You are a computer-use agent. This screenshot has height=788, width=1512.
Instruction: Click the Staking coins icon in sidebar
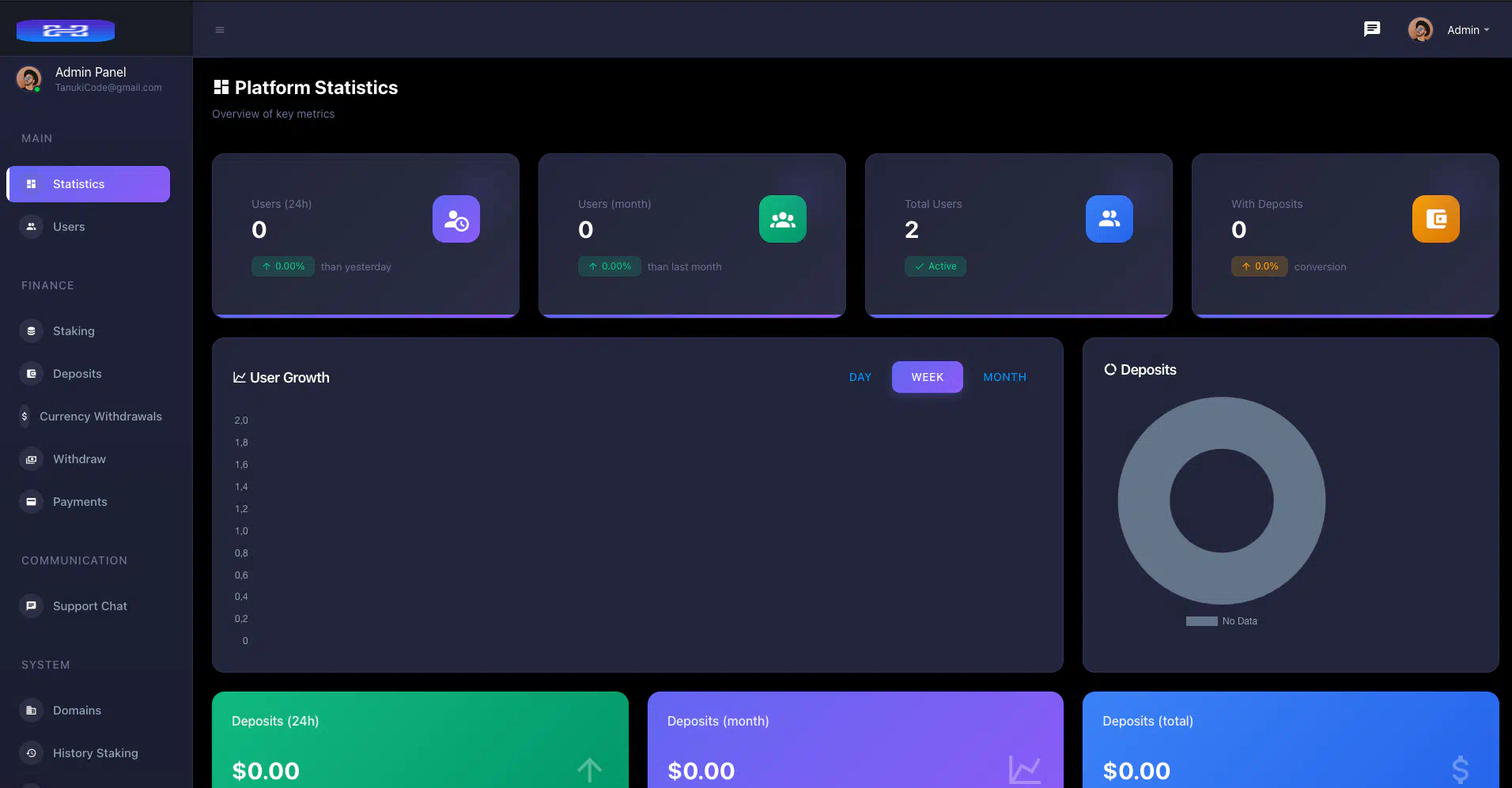32,331
